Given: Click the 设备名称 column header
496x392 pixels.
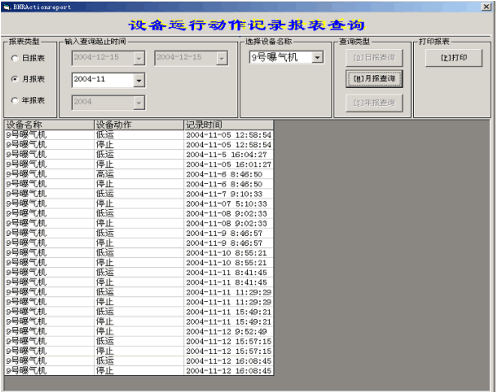Looking at the screenshot, I should pyautogui.click(x=49, y=125).
